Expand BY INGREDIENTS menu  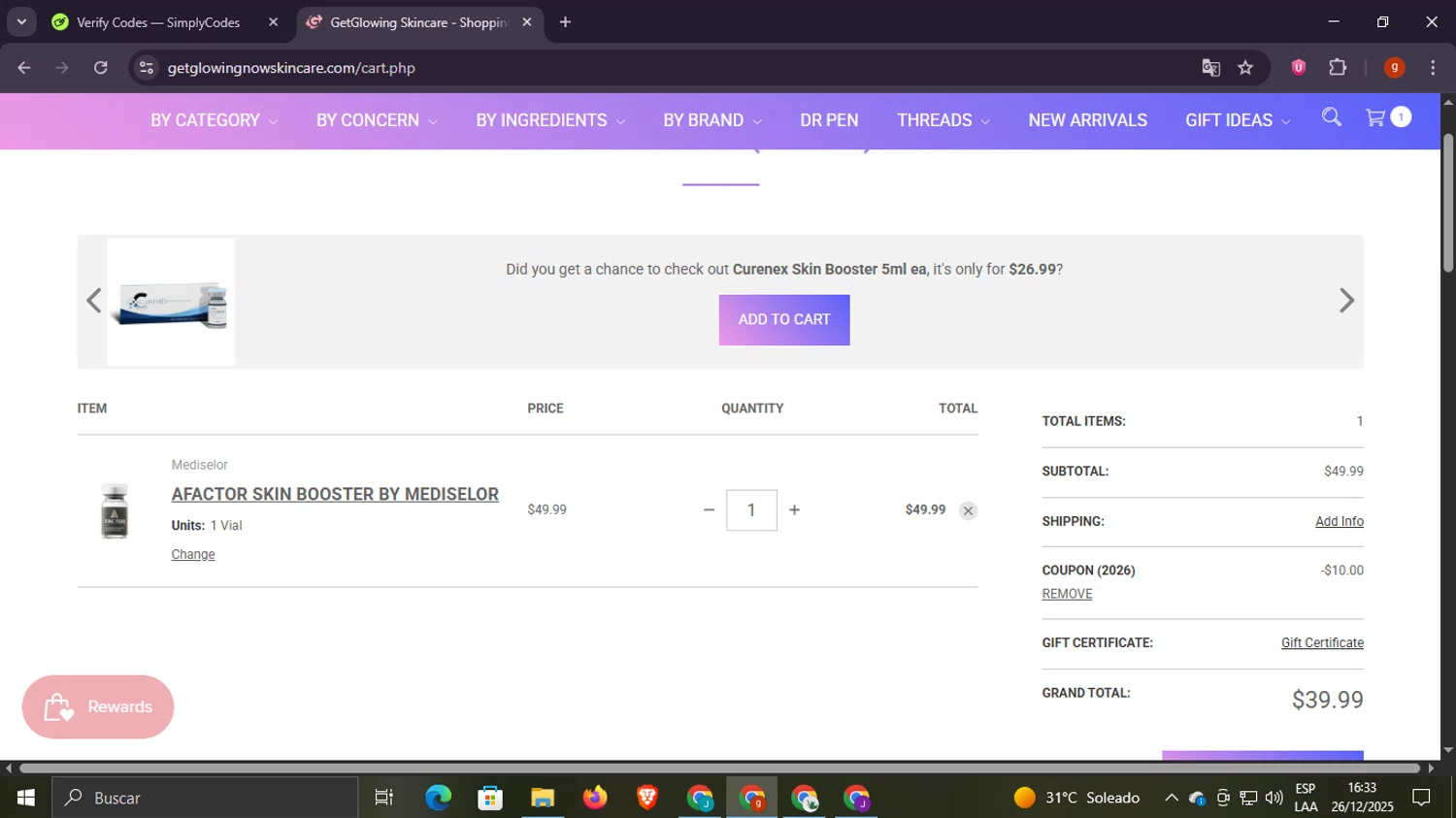550,120
